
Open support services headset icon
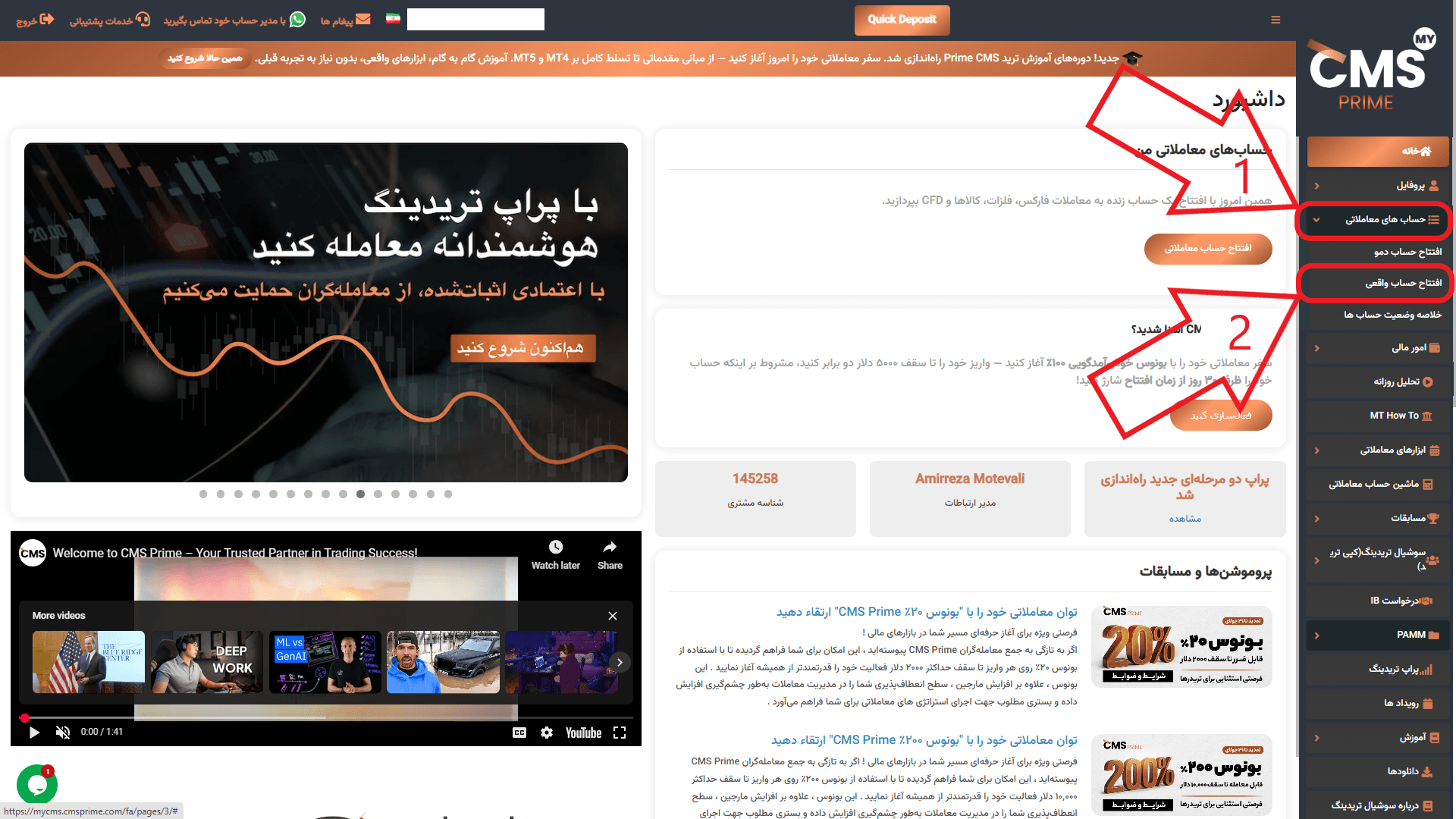point(143,19)
